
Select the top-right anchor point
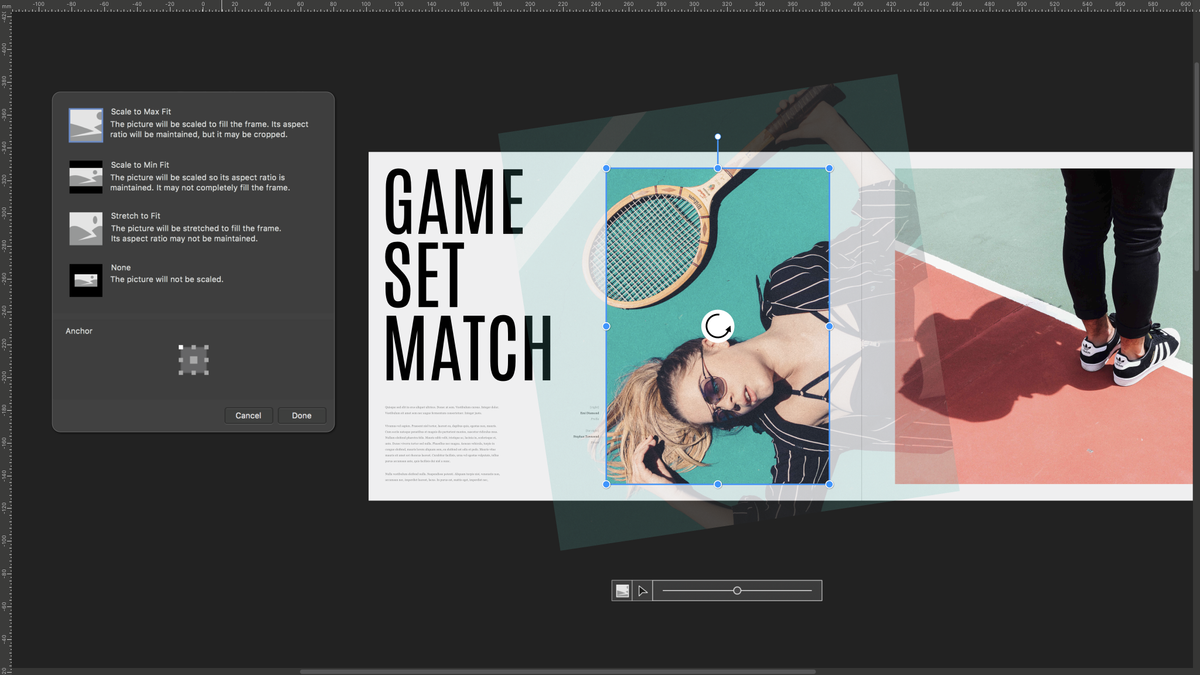pyautogui.click(x=206, y=347)
